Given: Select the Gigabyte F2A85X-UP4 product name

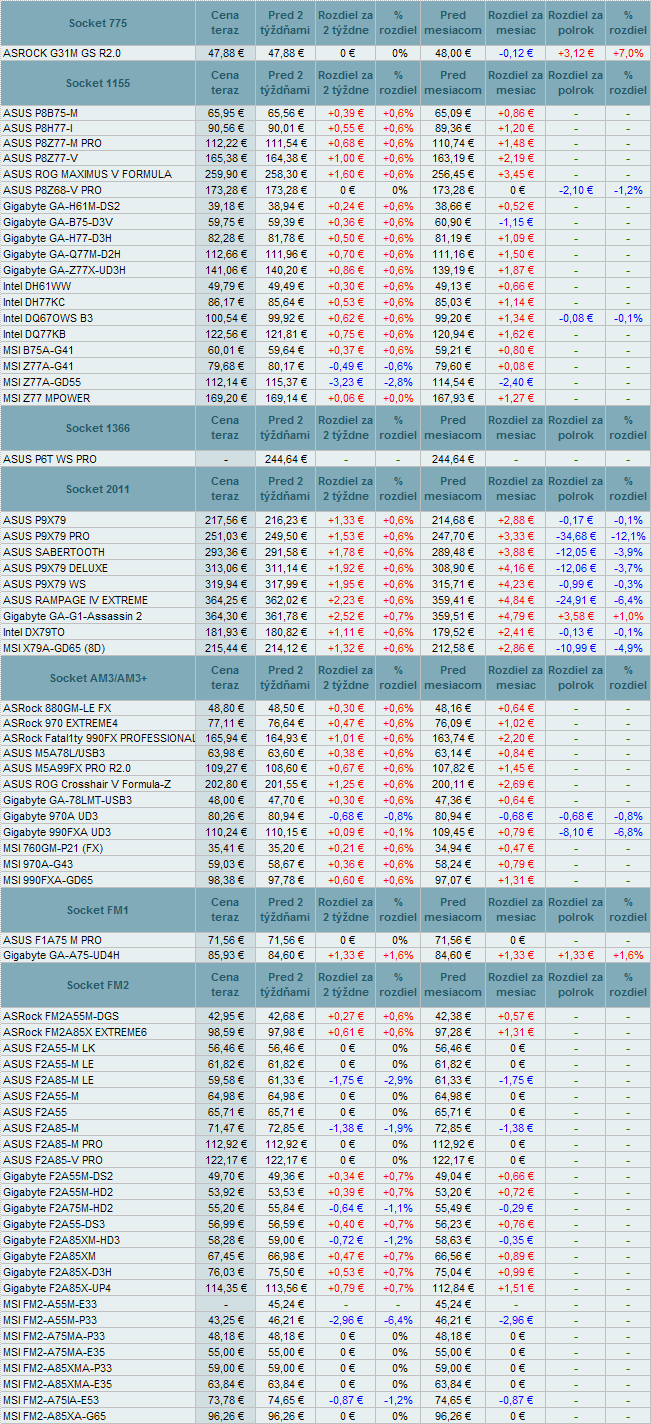Looking at the screenshot, I should pos(58,1288).
